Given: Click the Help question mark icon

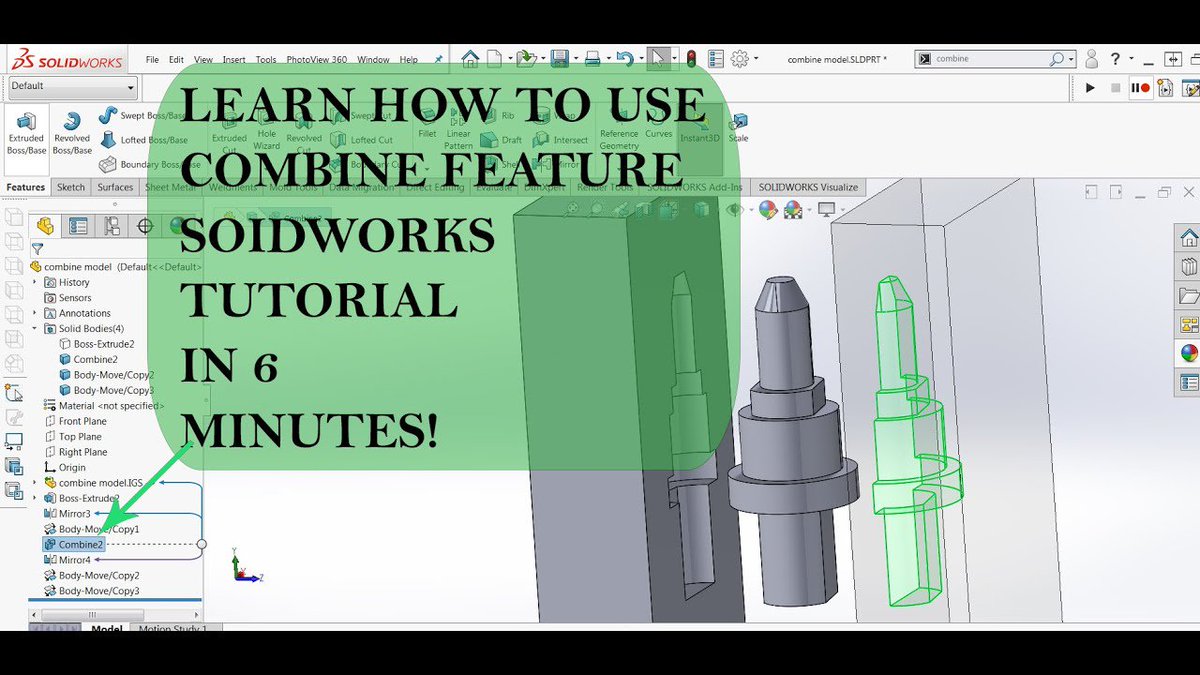Looking at the screenshot, I should tap(1116, 59).
